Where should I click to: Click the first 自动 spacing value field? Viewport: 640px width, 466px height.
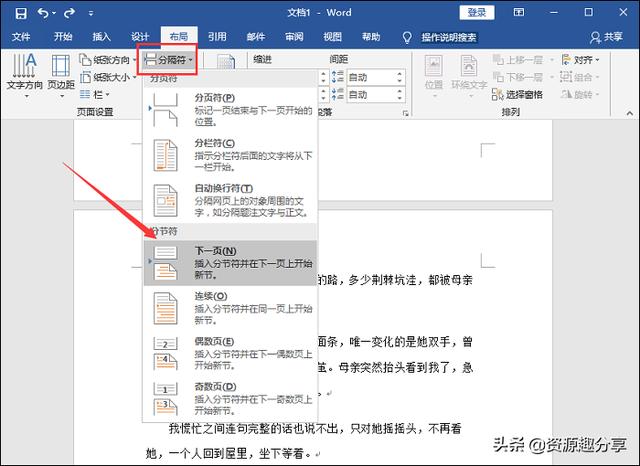click(x=371, y=77)
